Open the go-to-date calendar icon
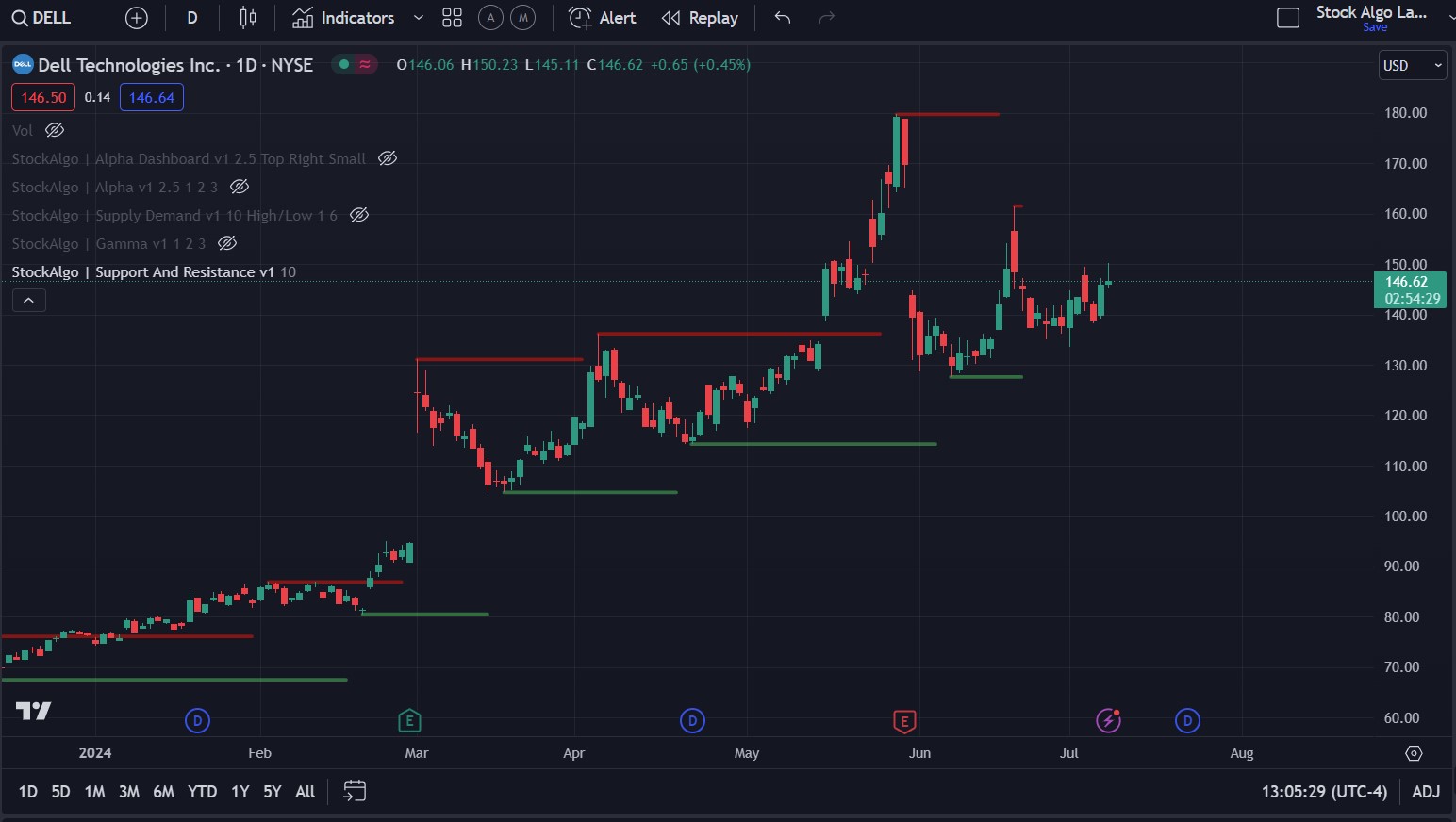The width and height of the screenshot is (1456, 822). click(355, 791)
